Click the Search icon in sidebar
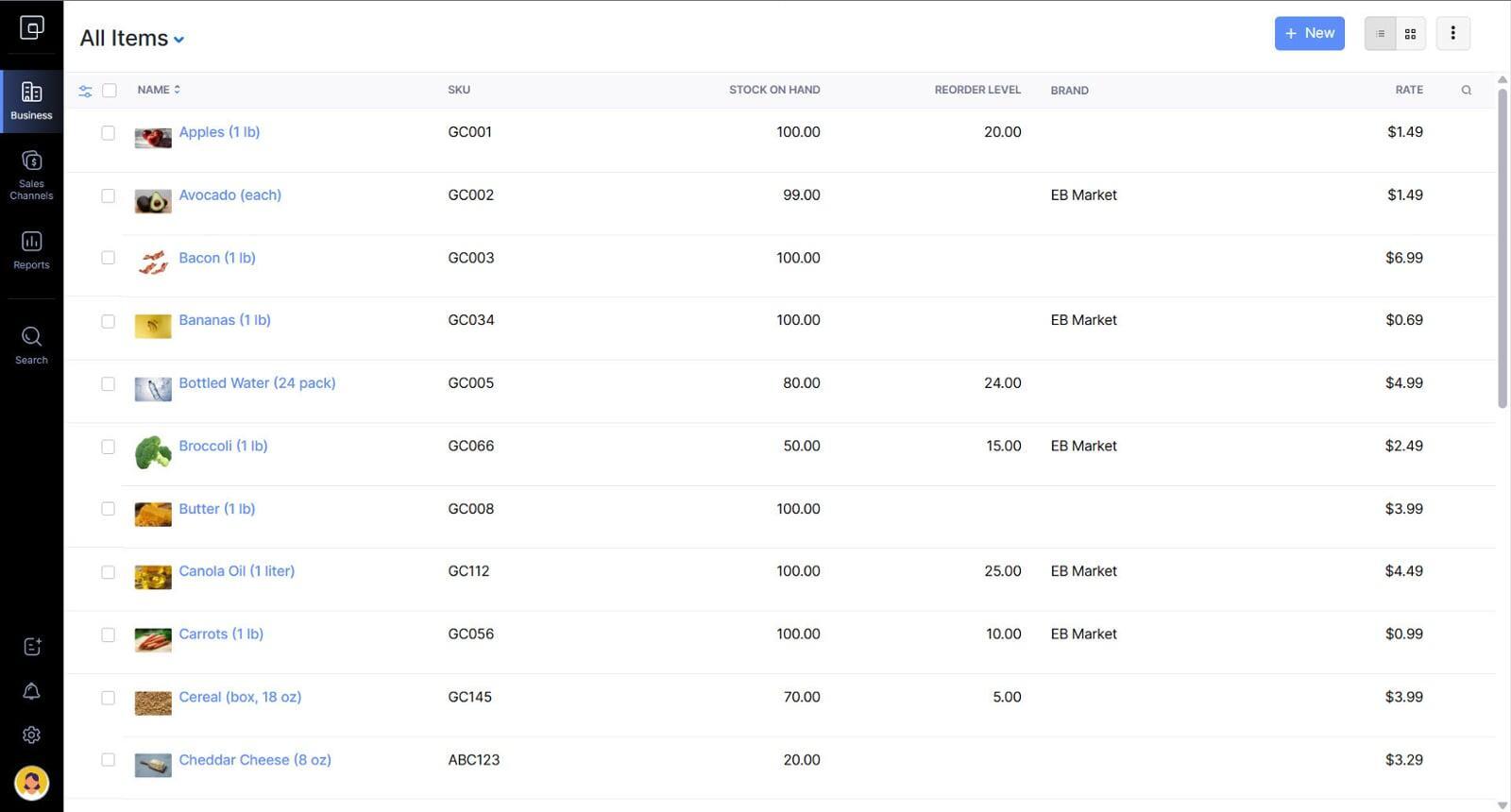 click(31, 346)
